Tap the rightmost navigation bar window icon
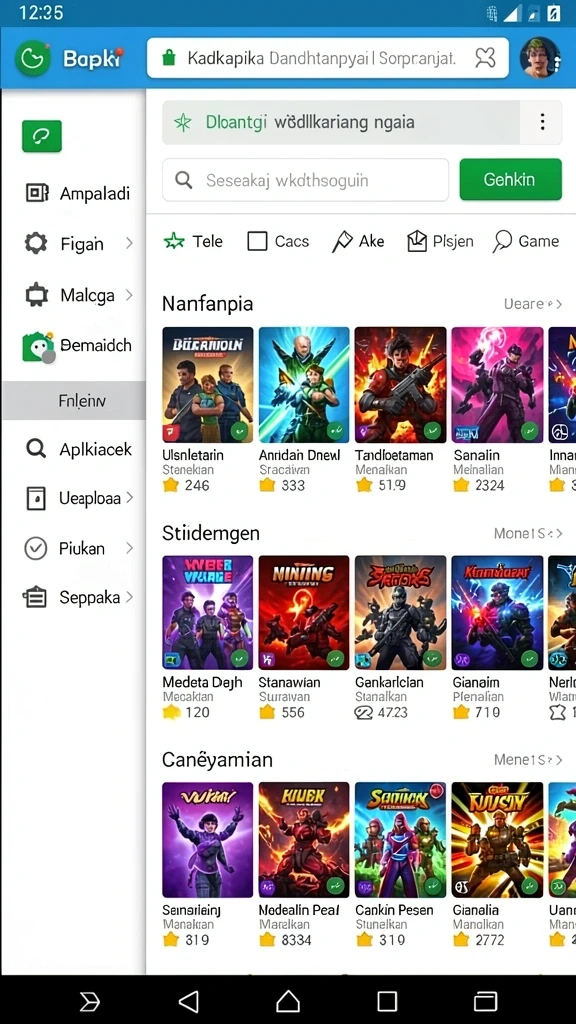The image size is (576, 1024). click(x=485, y=1001)
